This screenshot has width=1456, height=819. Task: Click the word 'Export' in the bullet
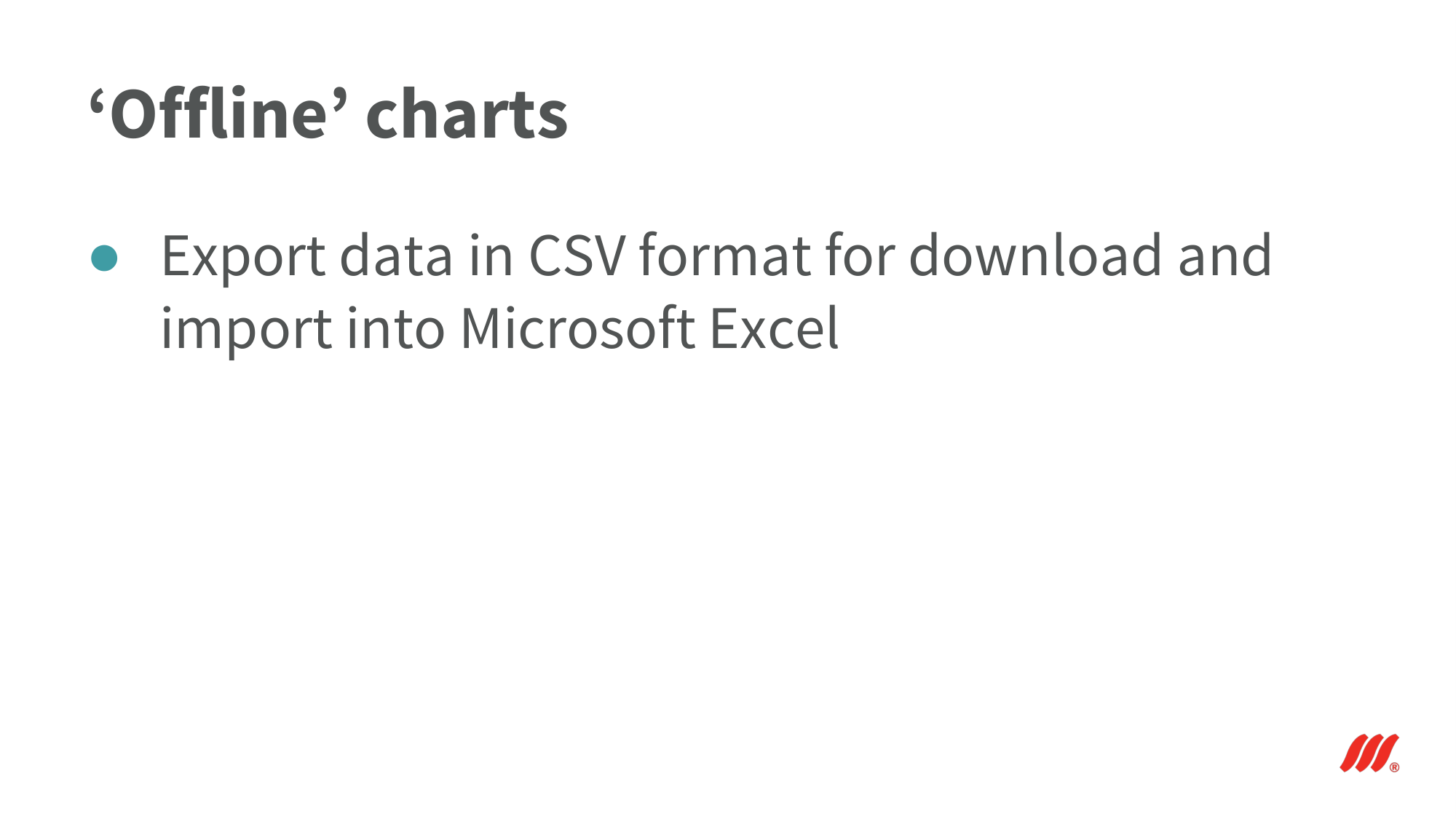(x=243, y=258)
